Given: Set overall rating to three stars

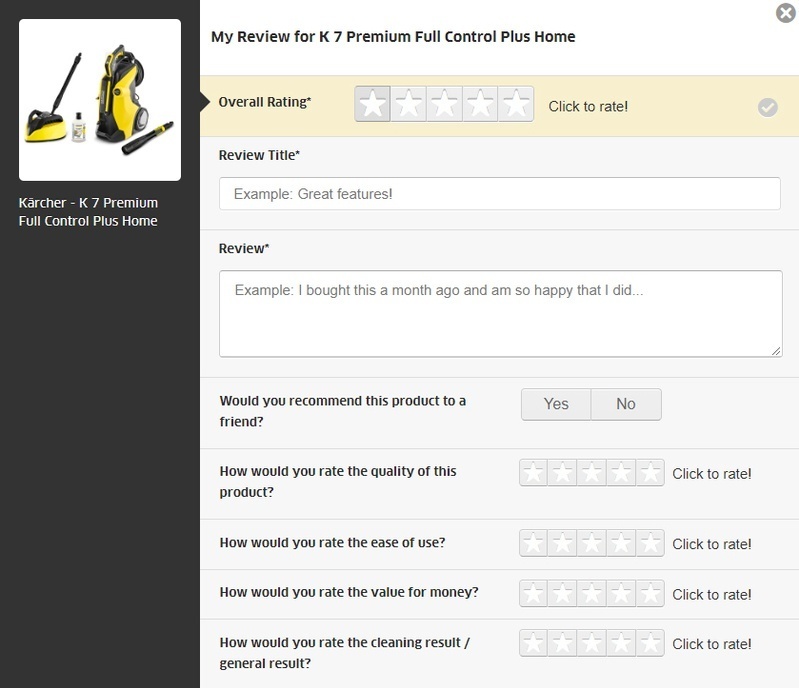Looking at the screenshot, I should point(444,104).
